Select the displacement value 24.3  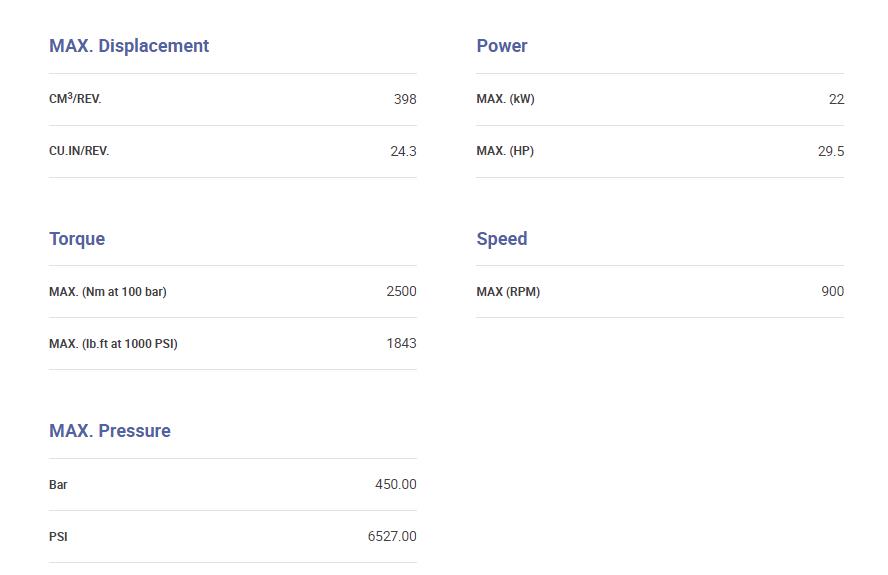[403, 151]
